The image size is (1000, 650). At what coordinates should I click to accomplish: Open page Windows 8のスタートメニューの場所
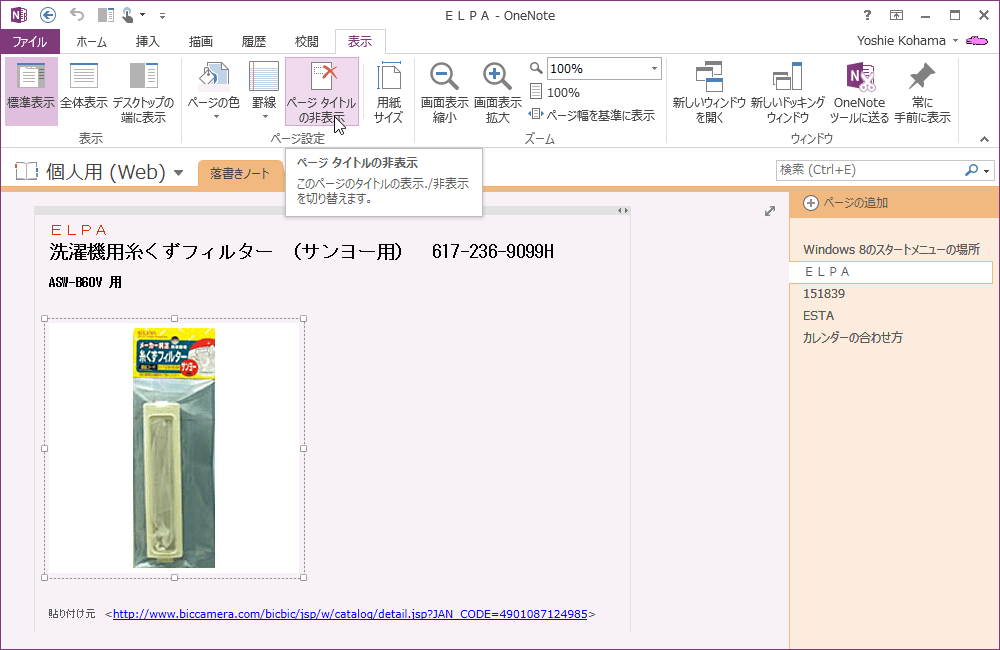click(891, 249)
